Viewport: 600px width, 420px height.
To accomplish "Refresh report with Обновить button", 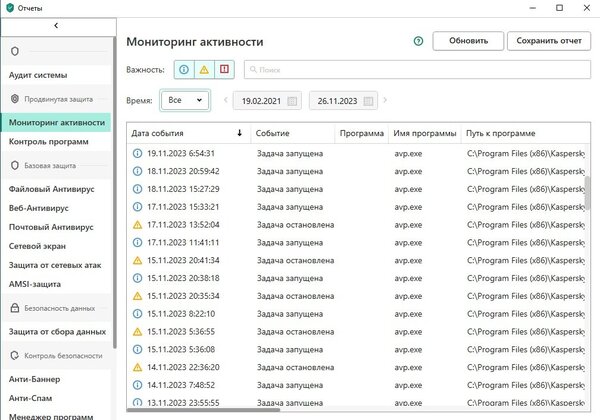I will coord(468,41).
